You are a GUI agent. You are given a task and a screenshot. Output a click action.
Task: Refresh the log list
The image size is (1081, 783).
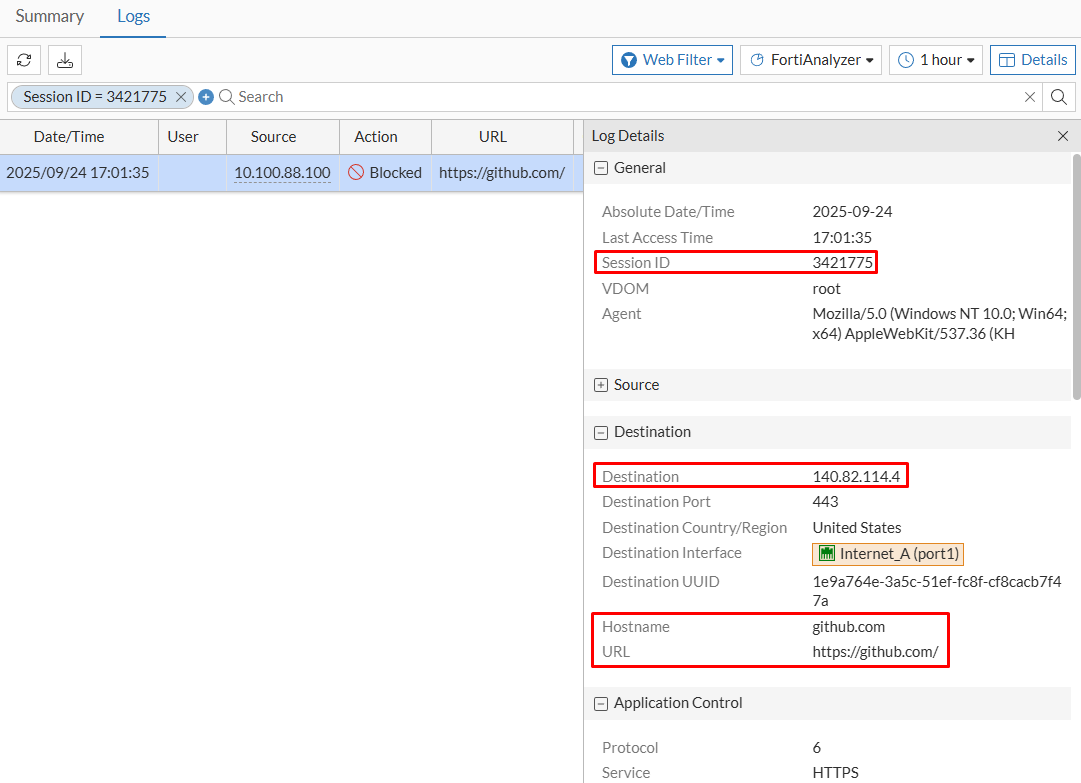click(23, 60)
